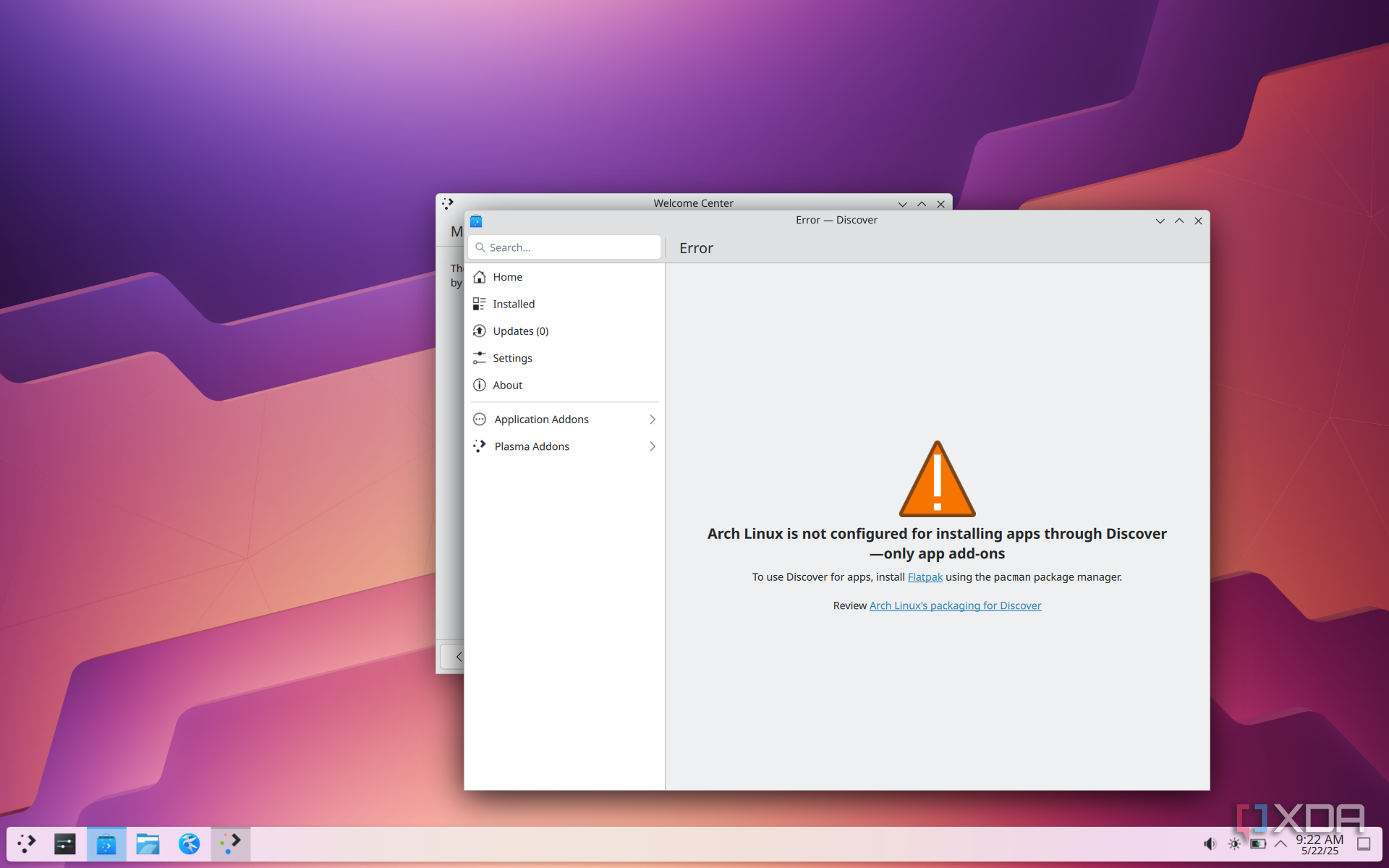Viewport: 1389px width, 868px height.
Task: Minimize the Discover window
Action: (1160, 221)
